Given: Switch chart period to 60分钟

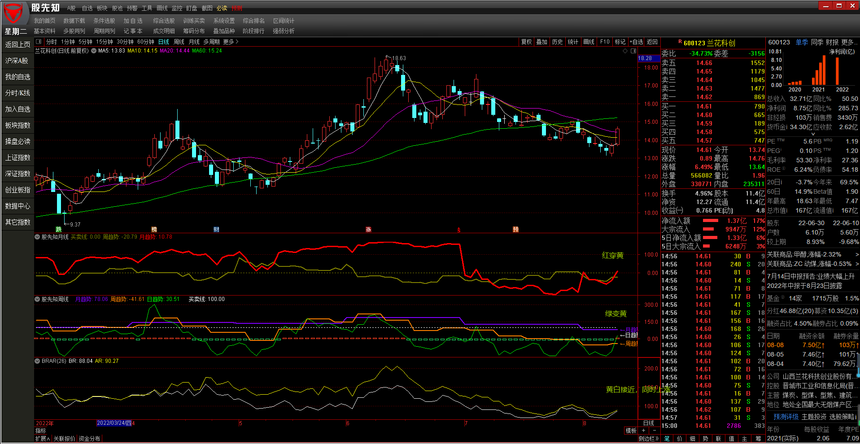Looking at the screenshot, I should click(x=145, y=42).
